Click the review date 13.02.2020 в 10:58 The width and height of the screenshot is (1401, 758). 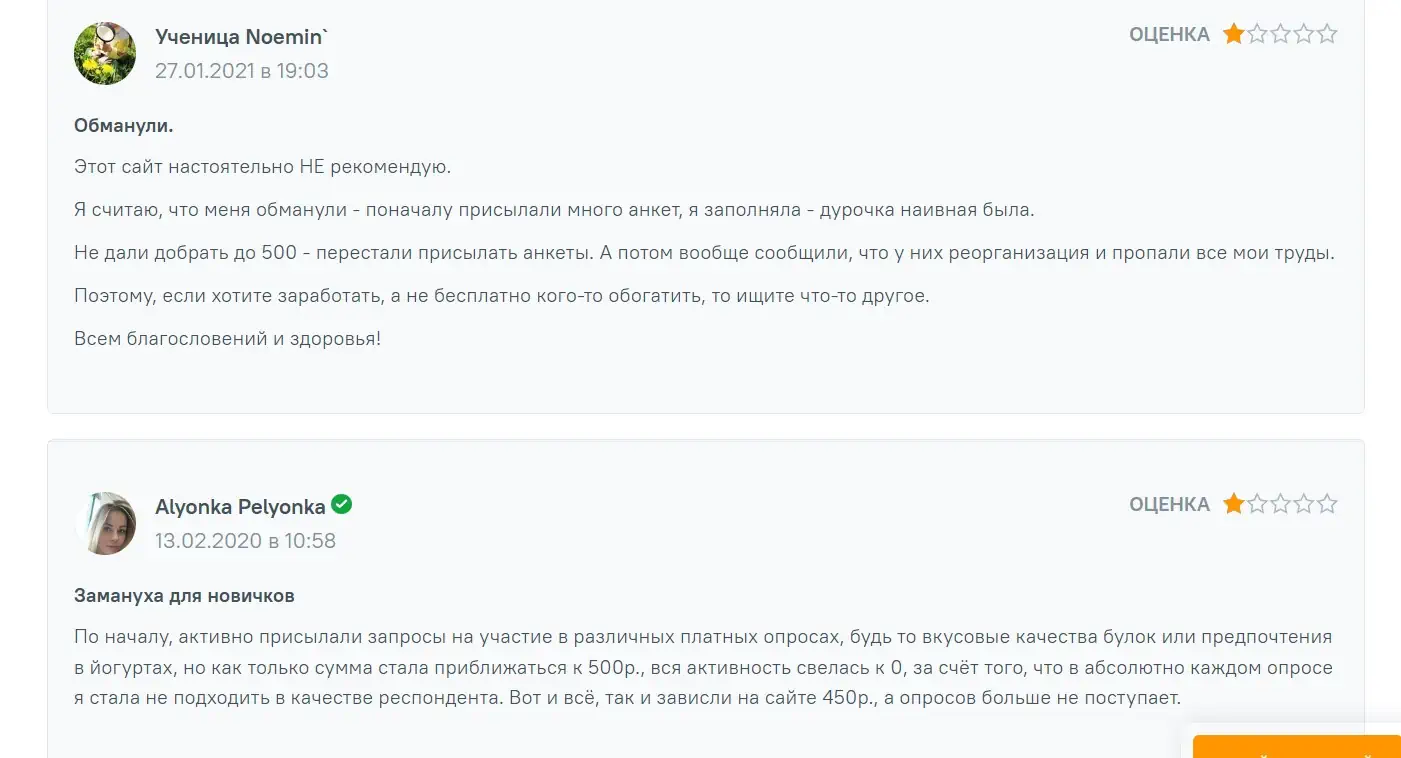point(245,541)
